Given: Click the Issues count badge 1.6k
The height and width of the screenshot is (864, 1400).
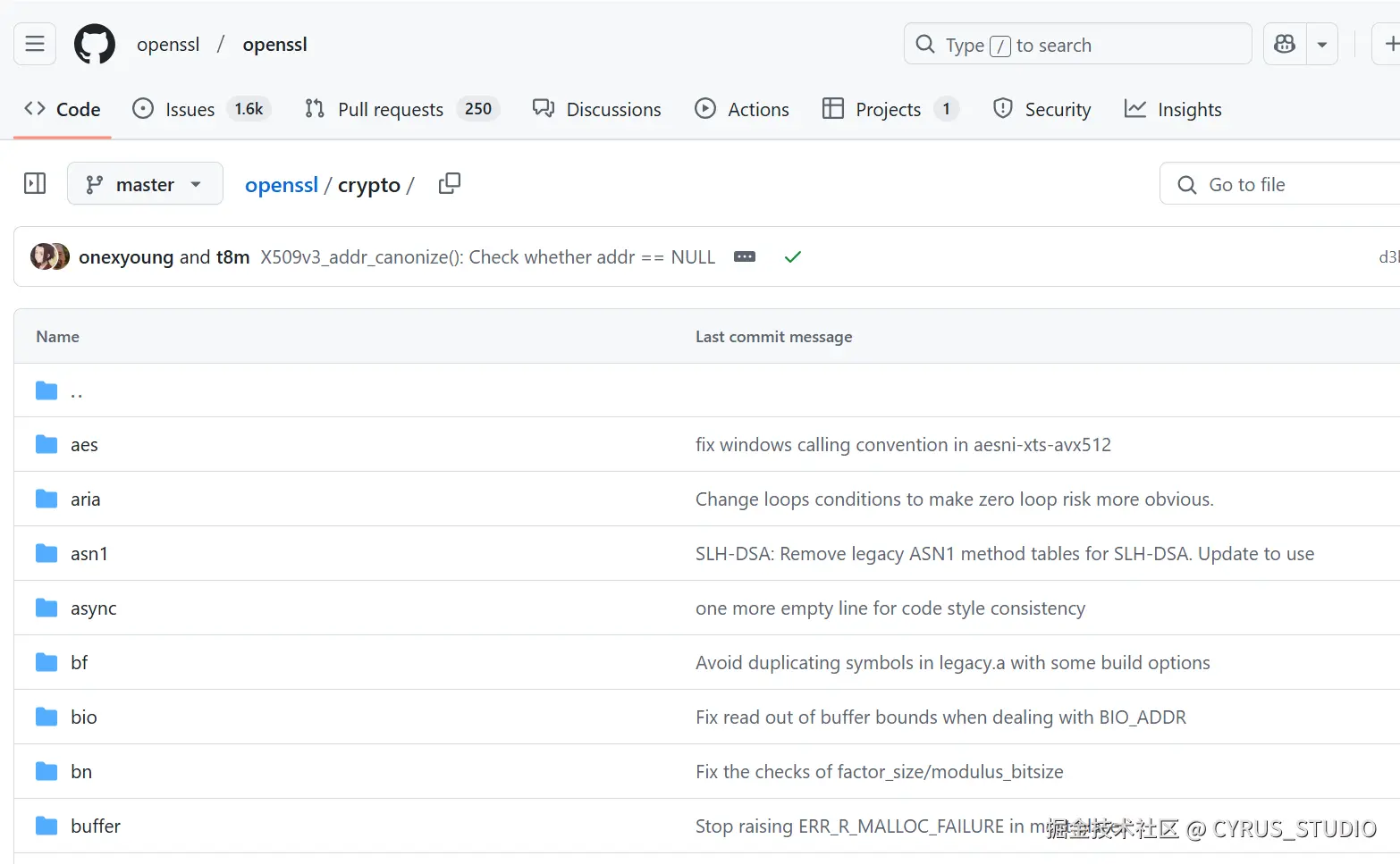Looking at the screenshot, I should [249, 109].
